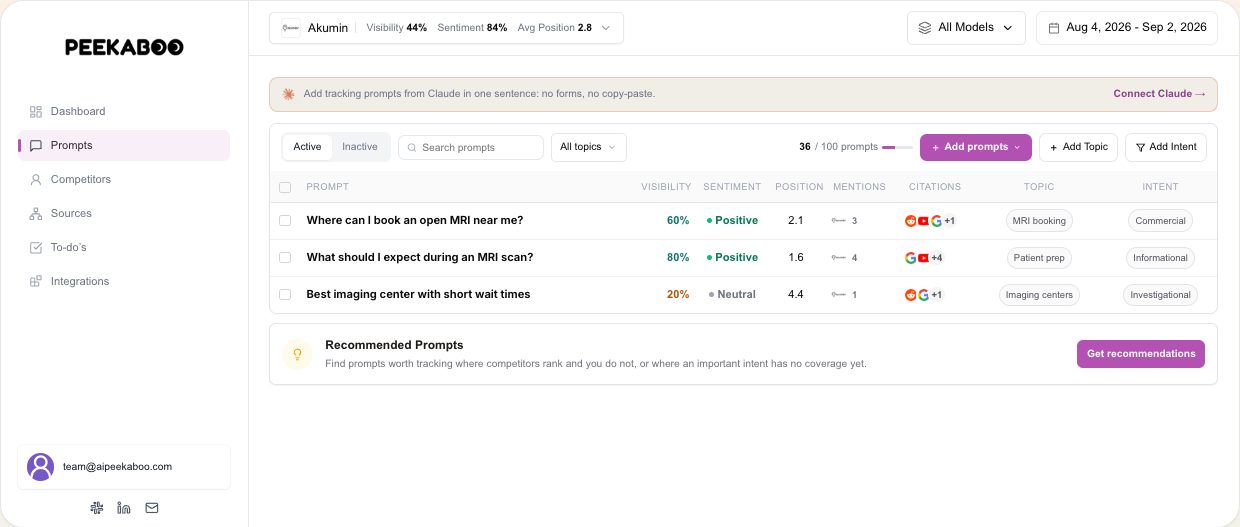Click the mail envelope icon

(152, 508)
